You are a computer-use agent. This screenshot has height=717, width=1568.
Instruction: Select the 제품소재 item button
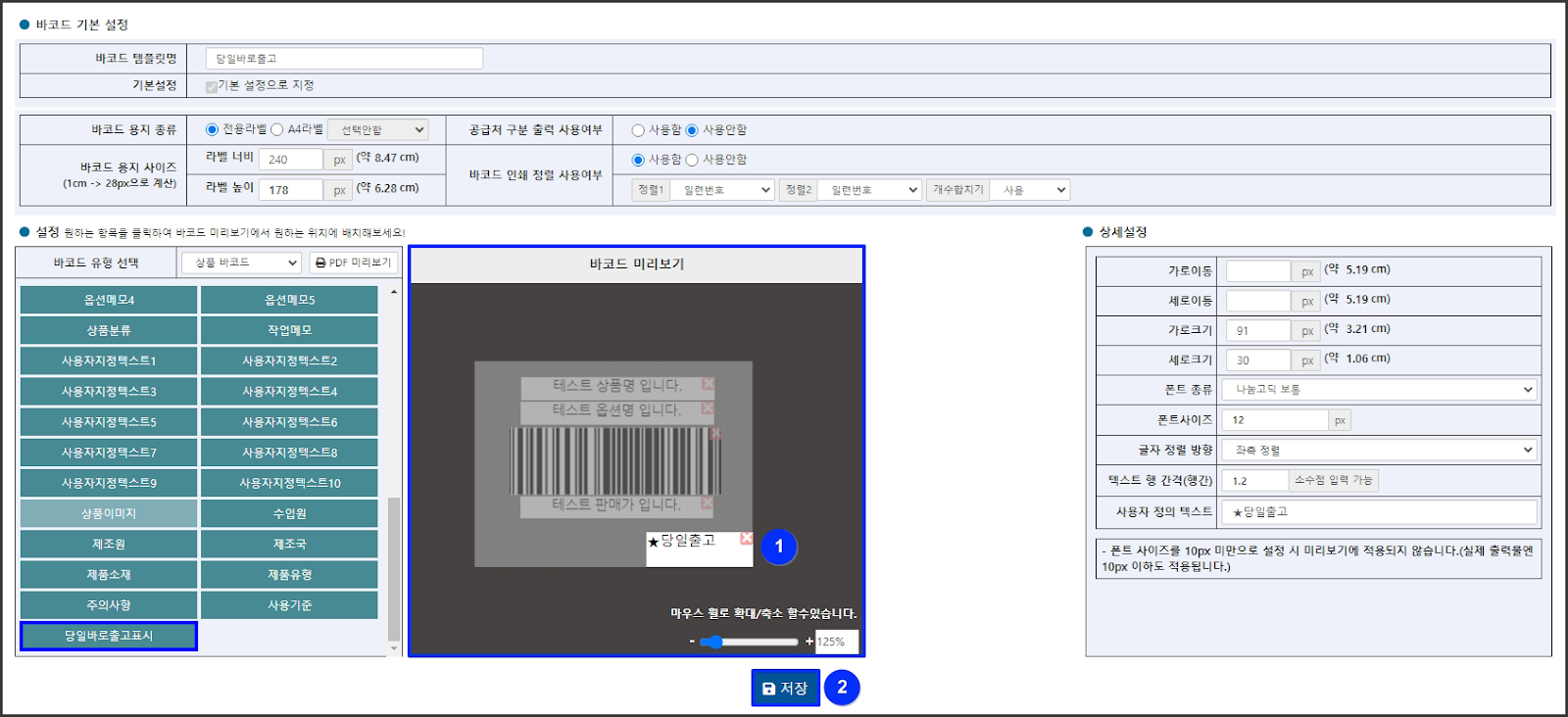pyautogui.click(x=109, y=575)
